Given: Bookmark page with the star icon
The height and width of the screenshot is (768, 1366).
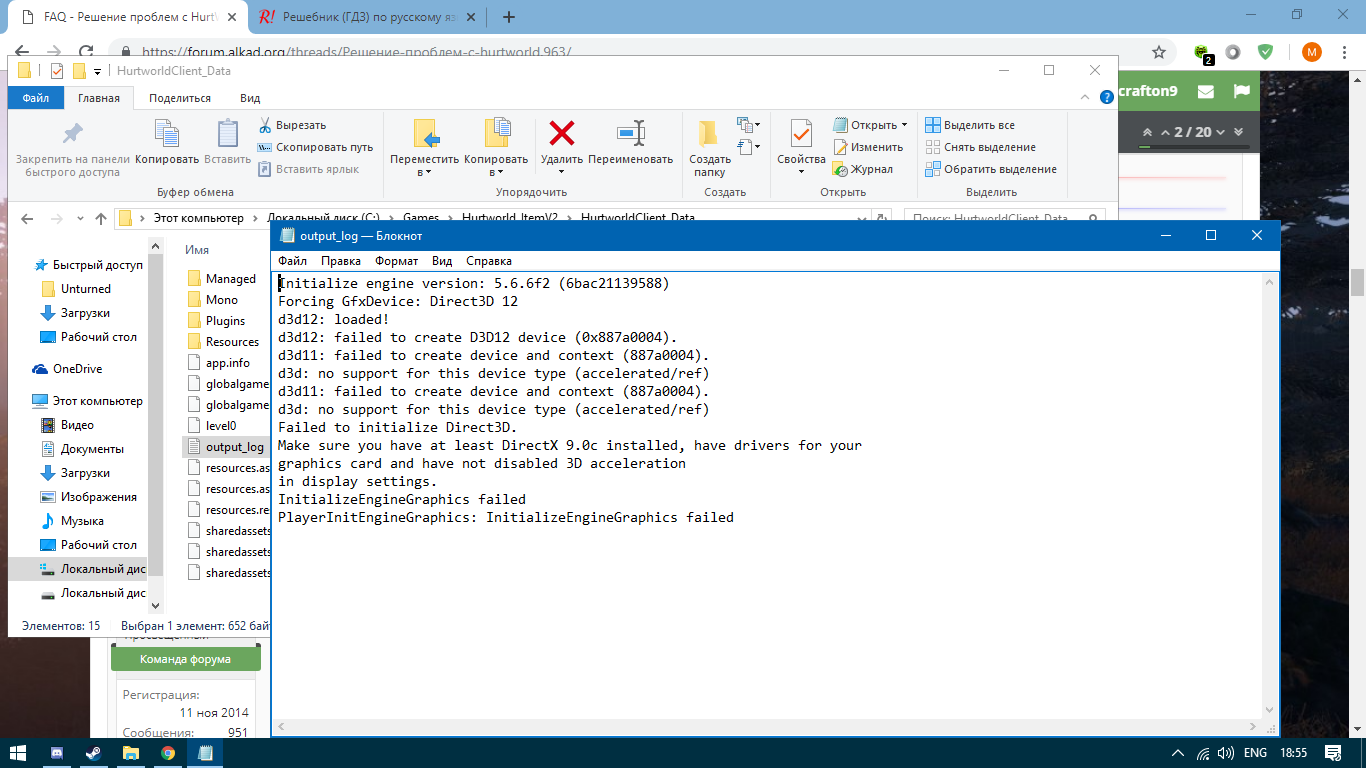Looking at the screenshot, I should 1159,52.
